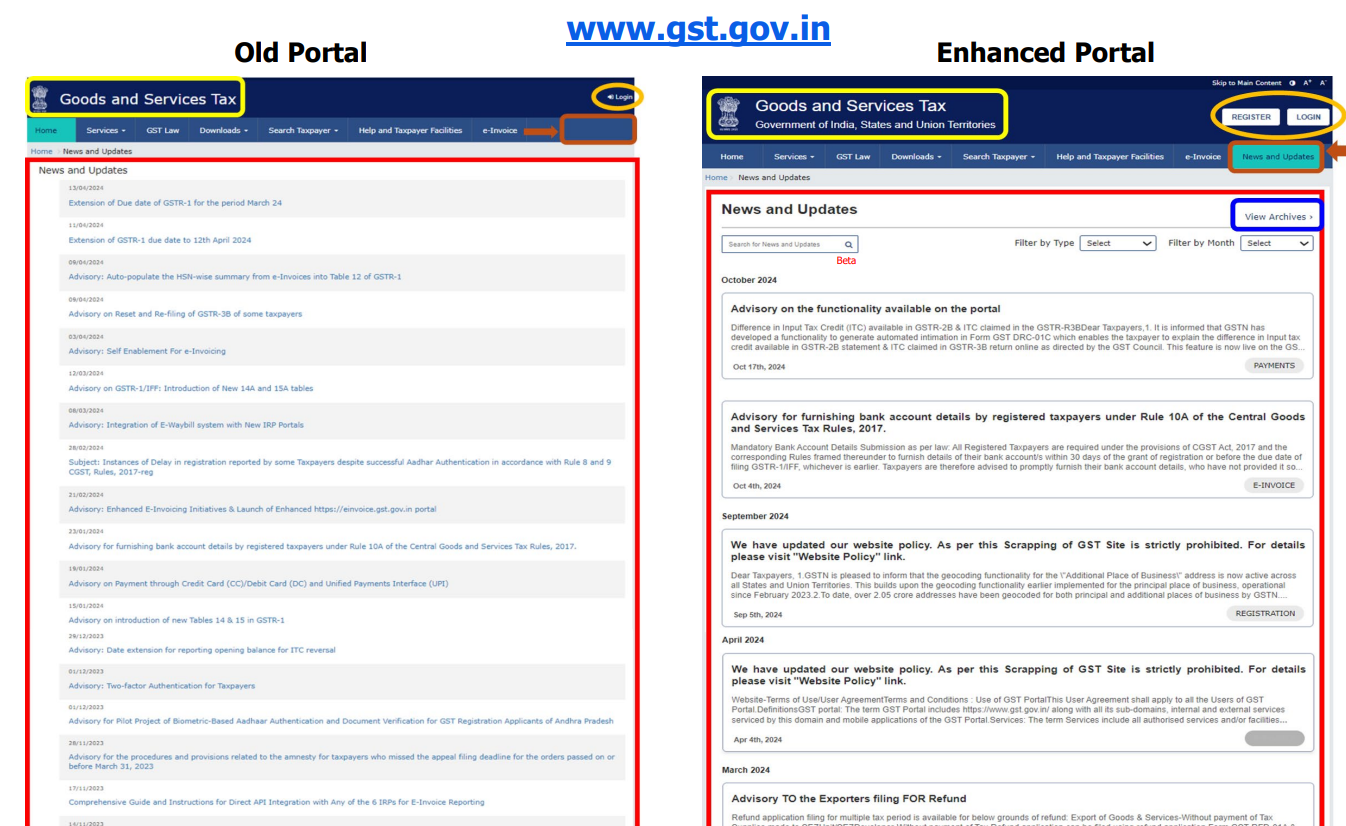The width and height of the screenshot is (1346, 826).
Task: Open 'Advisory TO the Exporters filing FOR Refund'
Action: click(848, 799)
